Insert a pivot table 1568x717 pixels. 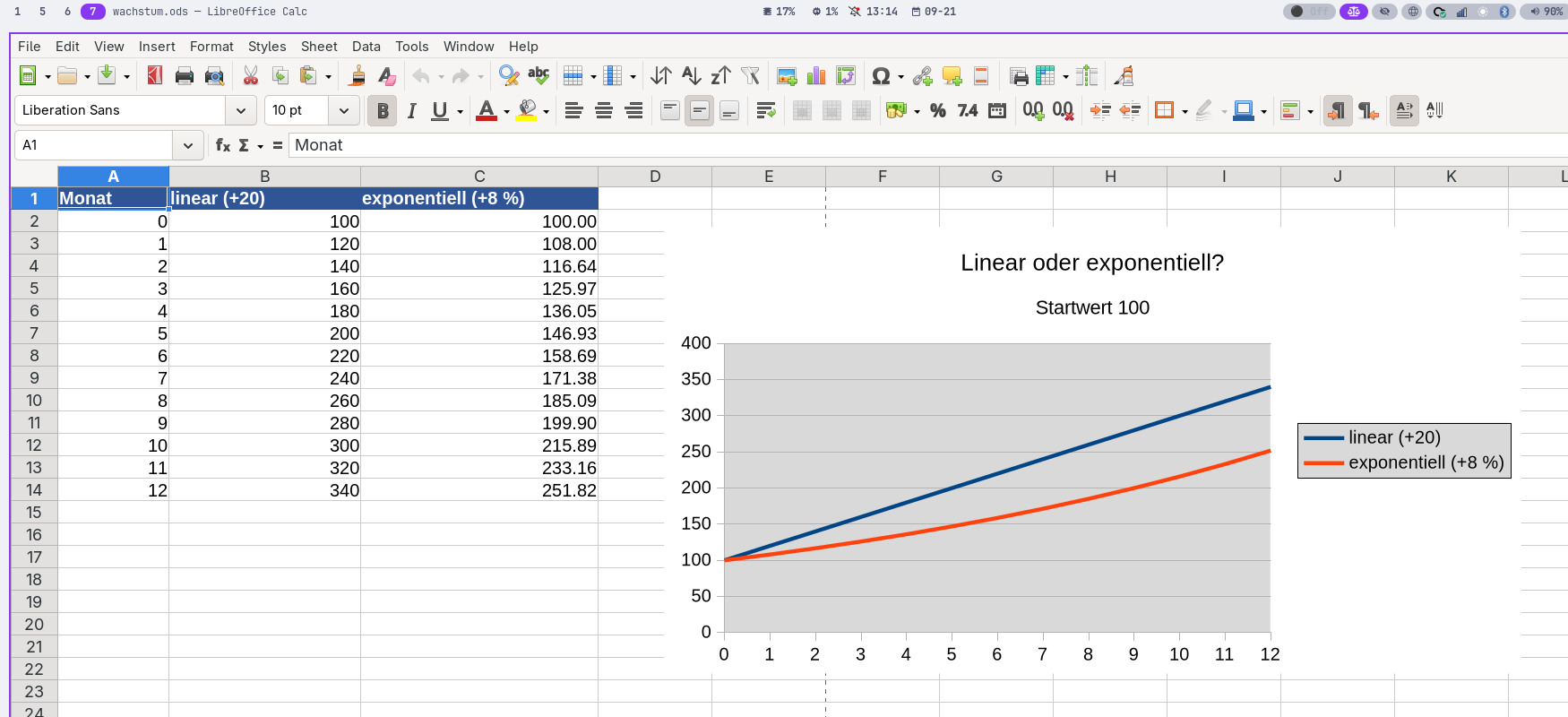click(x=845, y=76)
